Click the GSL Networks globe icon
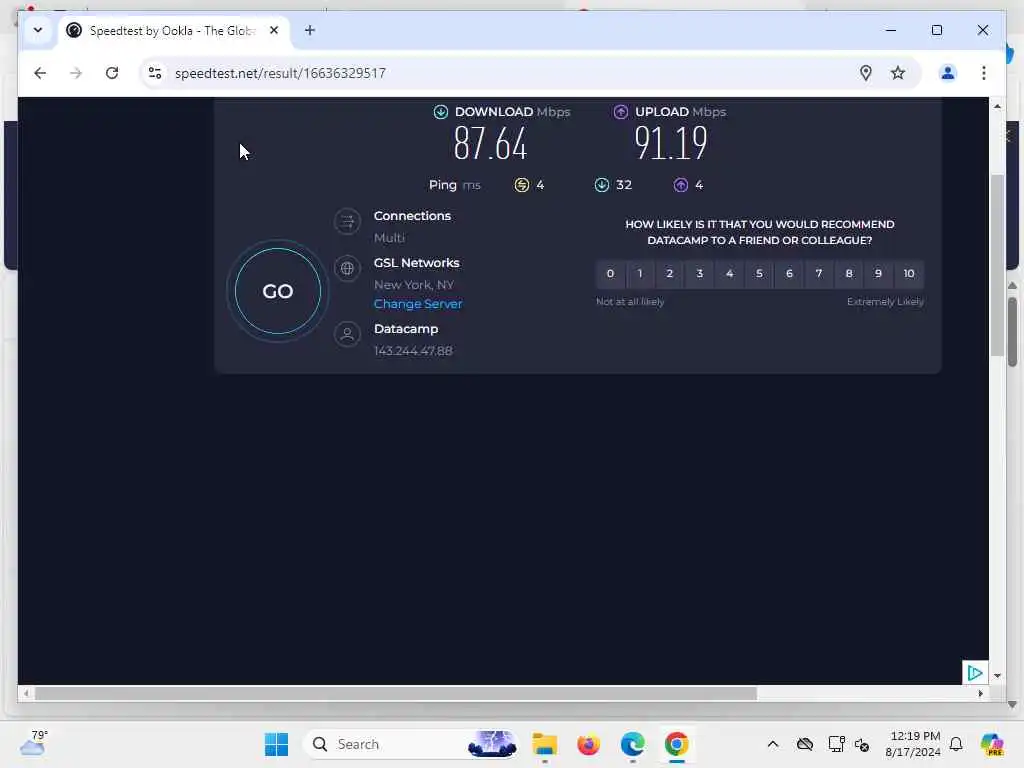Screen dimensions: 1024x768 click(x=347, y=268)
